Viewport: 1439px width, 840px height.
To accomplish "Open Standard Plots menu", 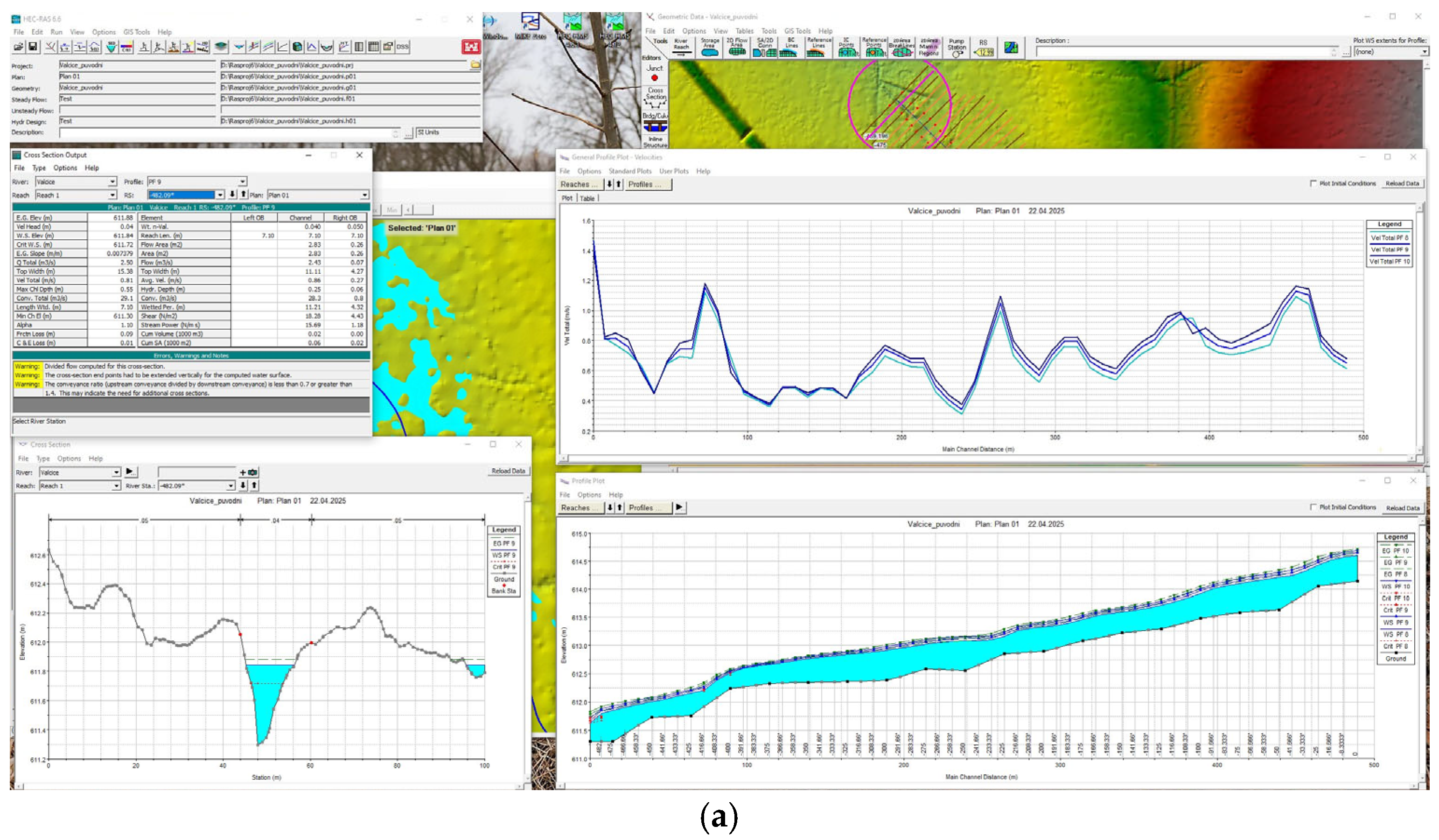I will (629, 171).
